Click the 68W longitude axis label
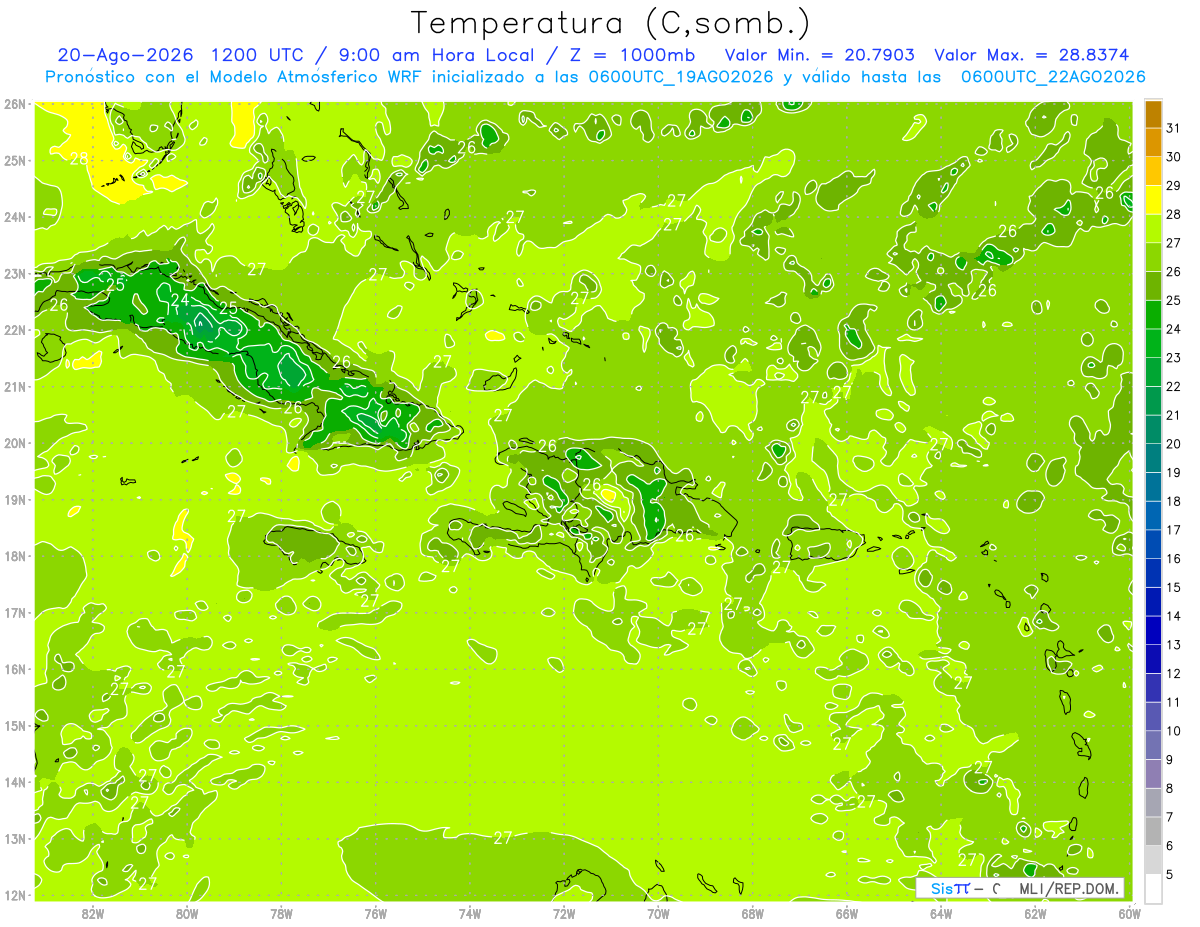The height and width of the screenshot is (927, 1200). point(753,913)
